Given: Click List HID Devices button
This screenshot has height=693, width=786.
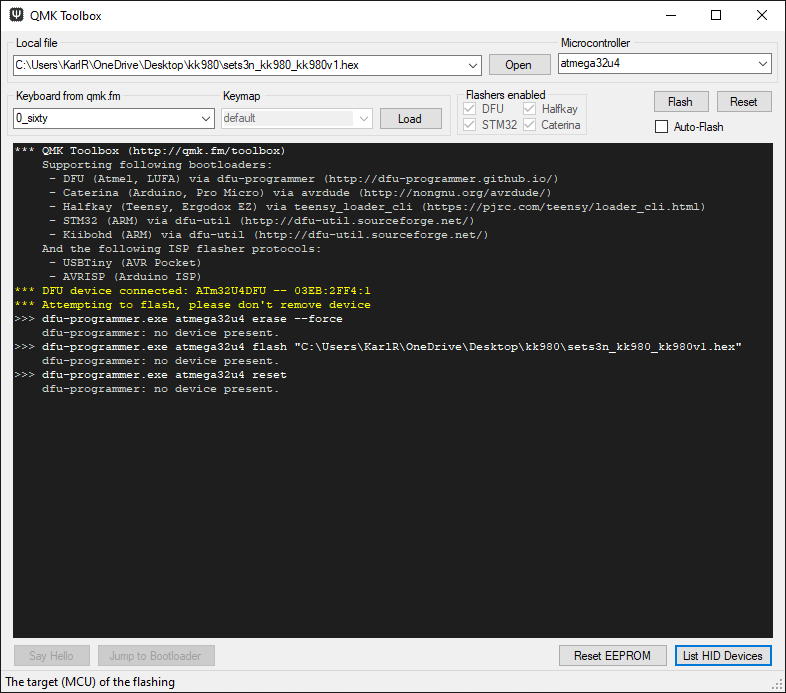Looking at the screenshot, I should [x=723, y=656].
